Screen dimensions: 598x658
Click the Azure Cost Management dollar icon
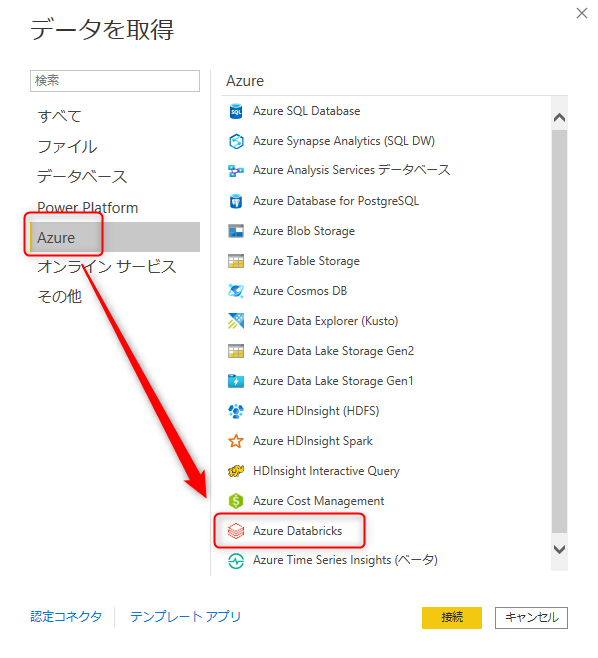(x=236, y=501)
